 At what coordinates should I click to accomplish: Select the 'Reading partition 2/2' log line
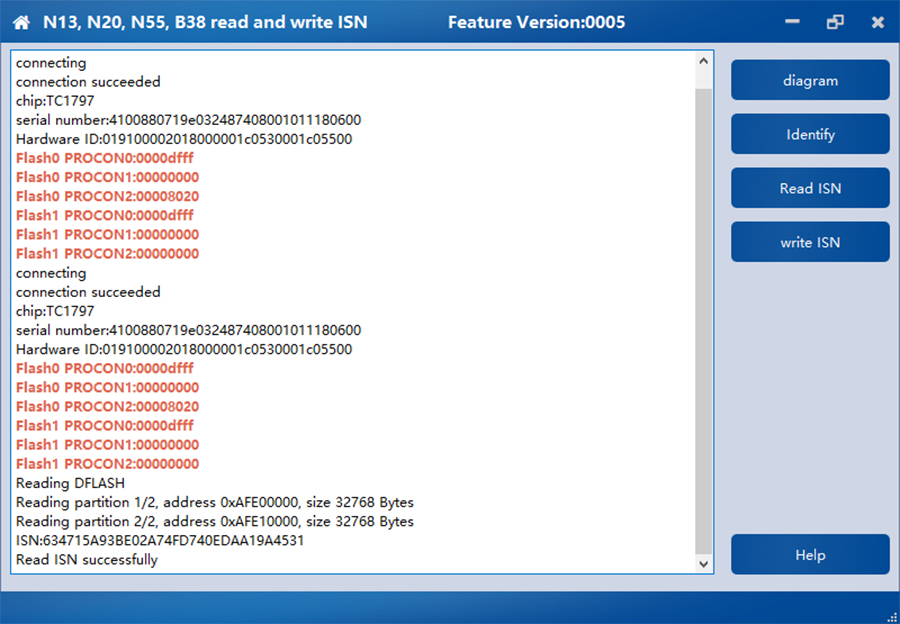click(214, 521)
